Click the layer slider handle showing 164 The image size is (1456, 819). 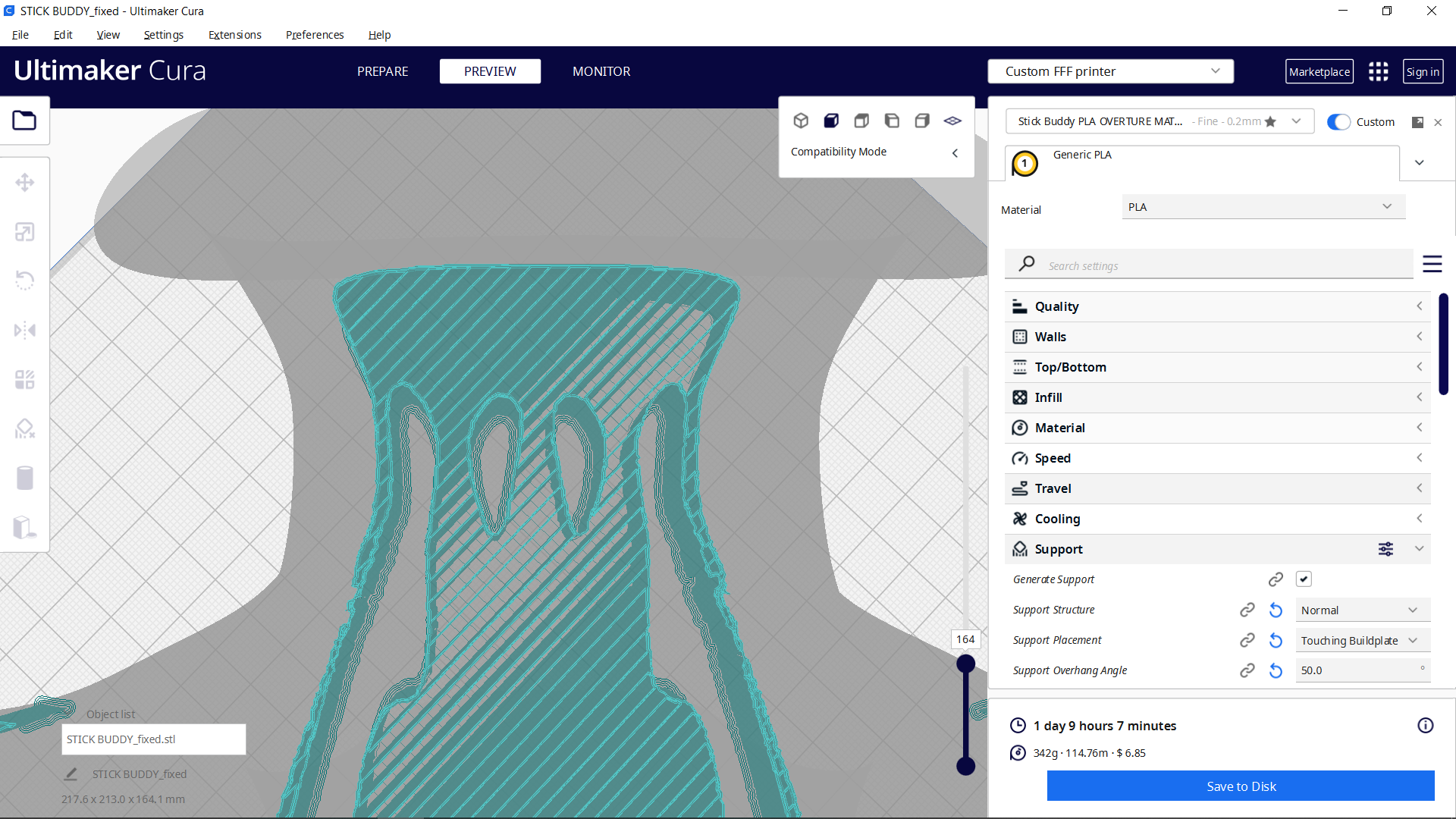point(965,663)
